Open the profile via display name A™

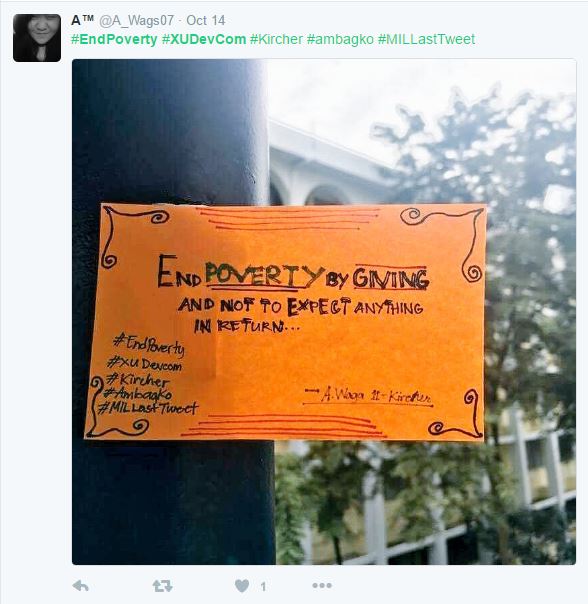pyautogui.click(x=82, y=20)
